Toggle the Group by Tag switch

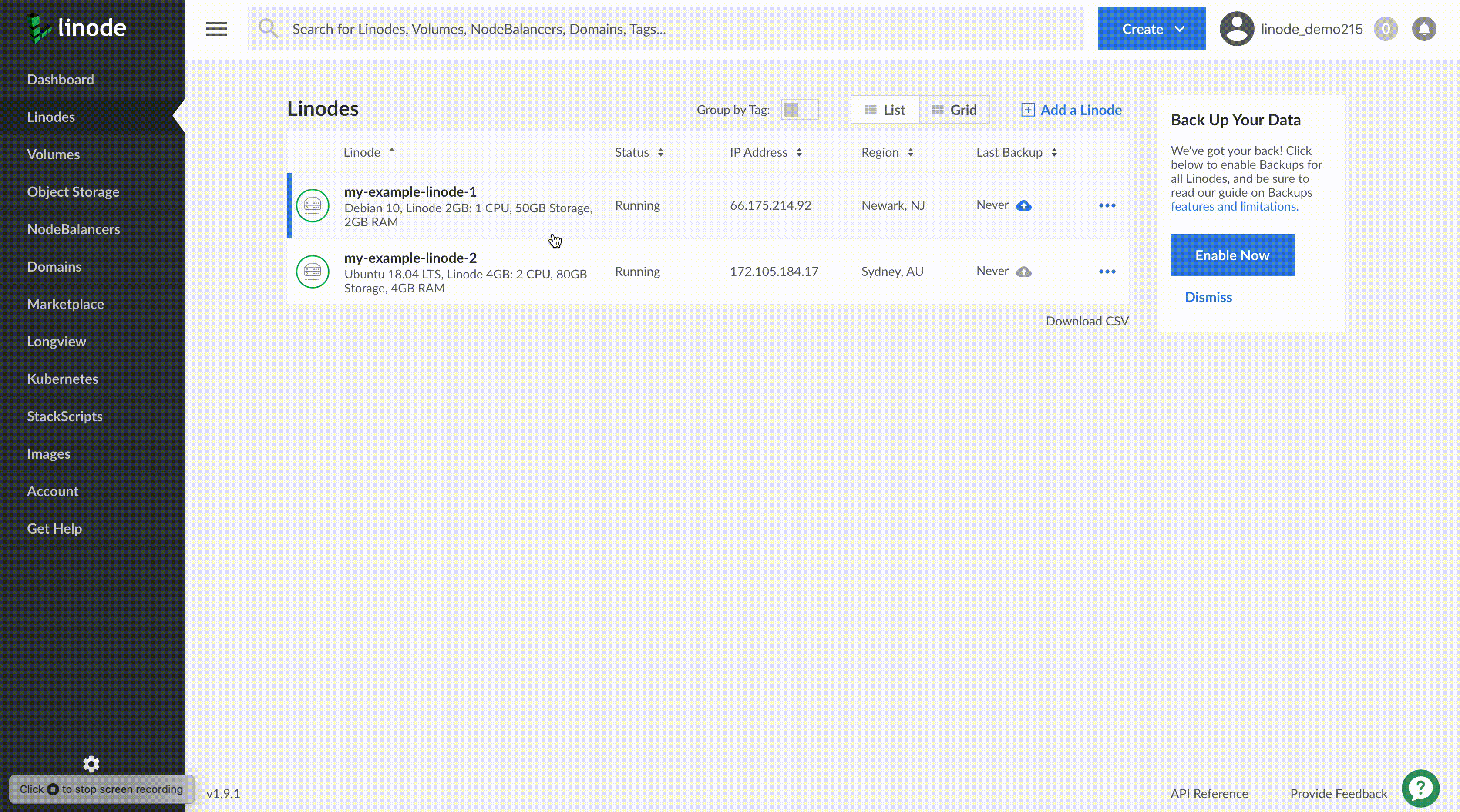point(799,110)
